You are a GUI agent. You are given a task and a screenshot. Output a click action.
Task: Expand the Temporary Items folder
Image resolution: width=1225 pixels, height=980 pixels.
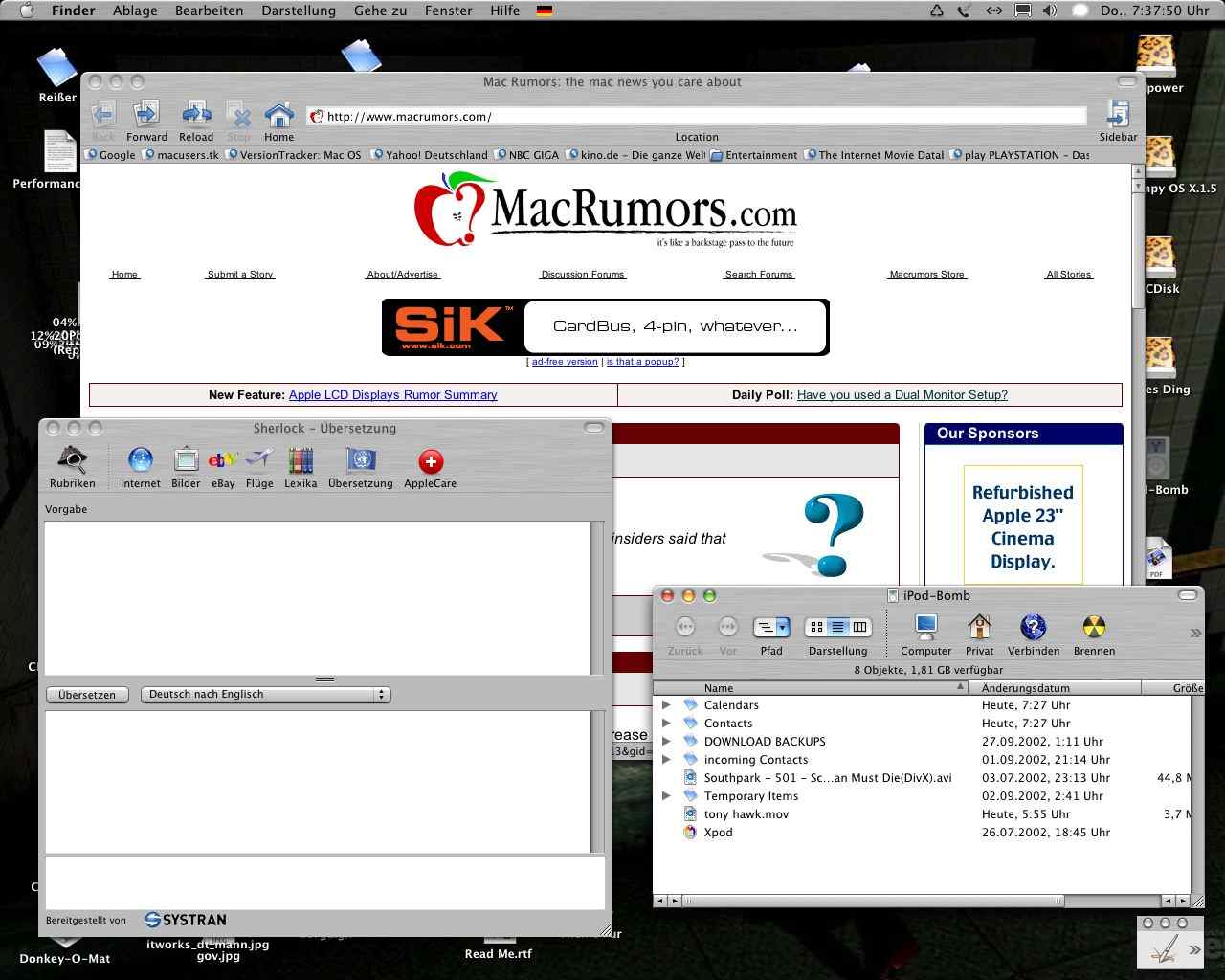[667, 796]
